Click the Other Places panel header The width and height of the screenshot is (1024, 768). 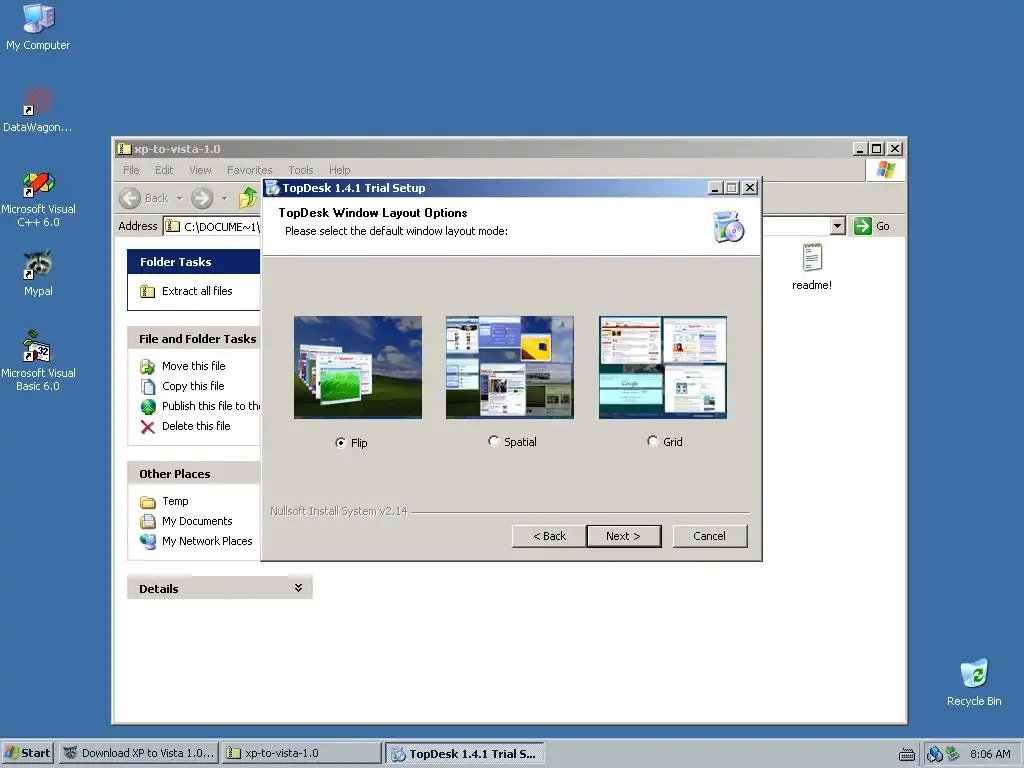coord(194,474)
